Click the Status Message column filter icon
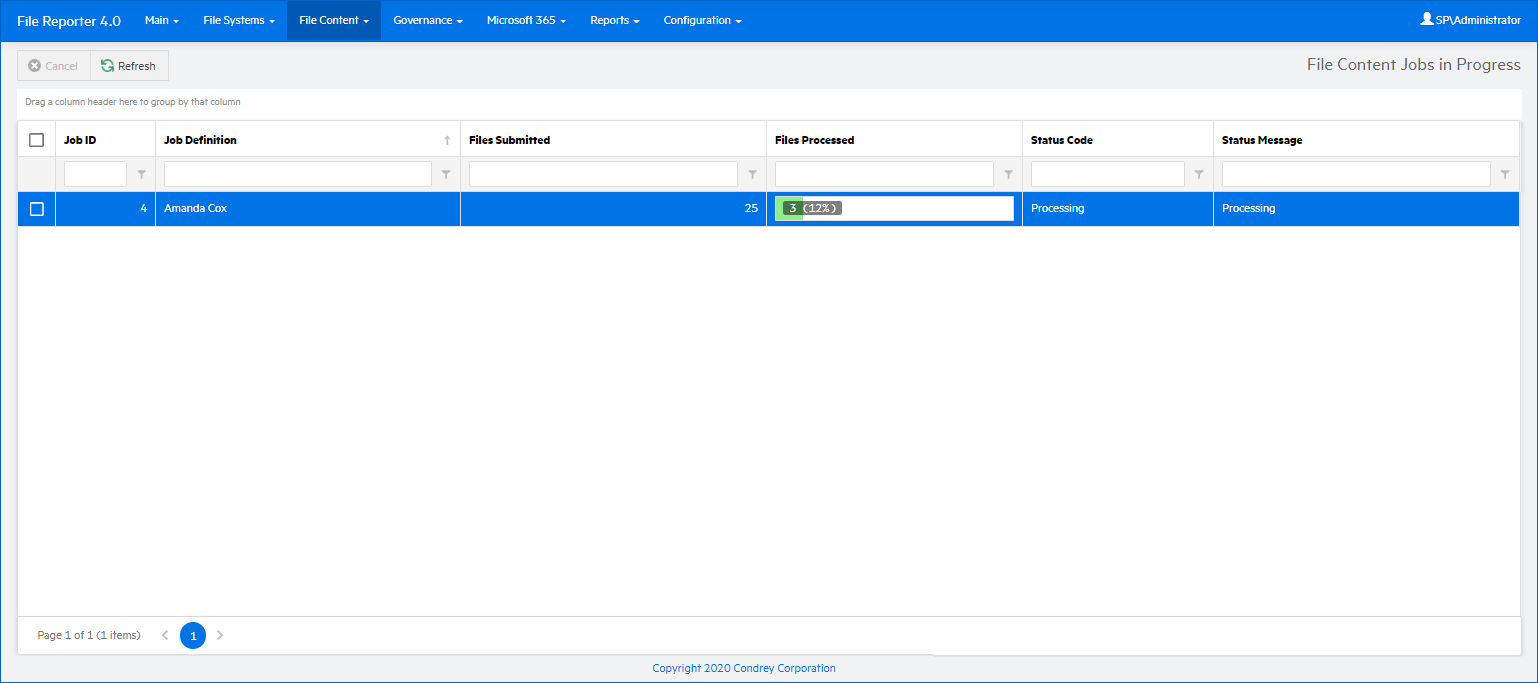1538x683 pixels. pyautogui.click(x=1505, y=174)
